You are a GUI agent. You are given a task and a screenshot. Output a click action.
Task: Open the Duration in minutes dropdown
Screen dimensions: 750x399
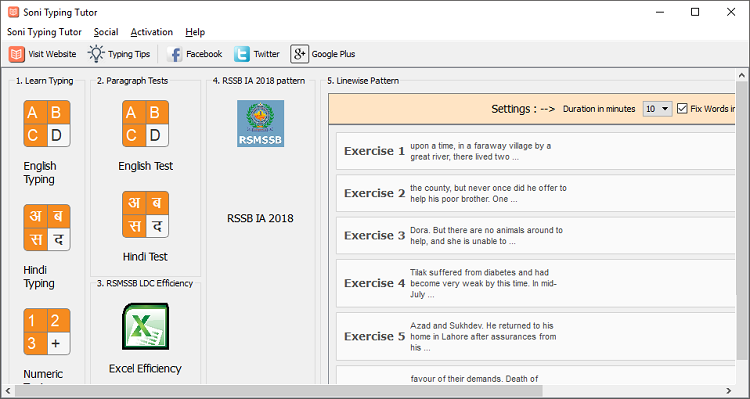[x=658, y=109]
